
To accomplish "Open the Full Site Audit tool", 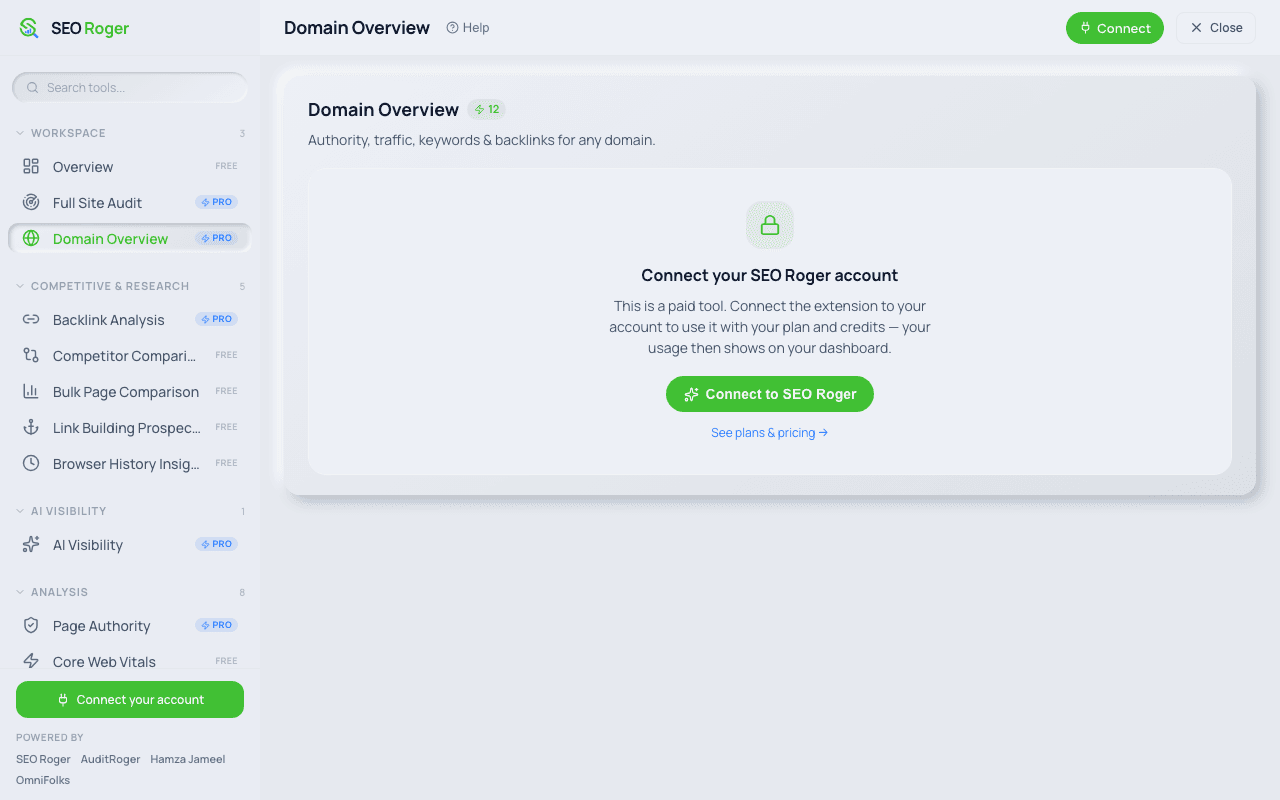I will 130,202.
